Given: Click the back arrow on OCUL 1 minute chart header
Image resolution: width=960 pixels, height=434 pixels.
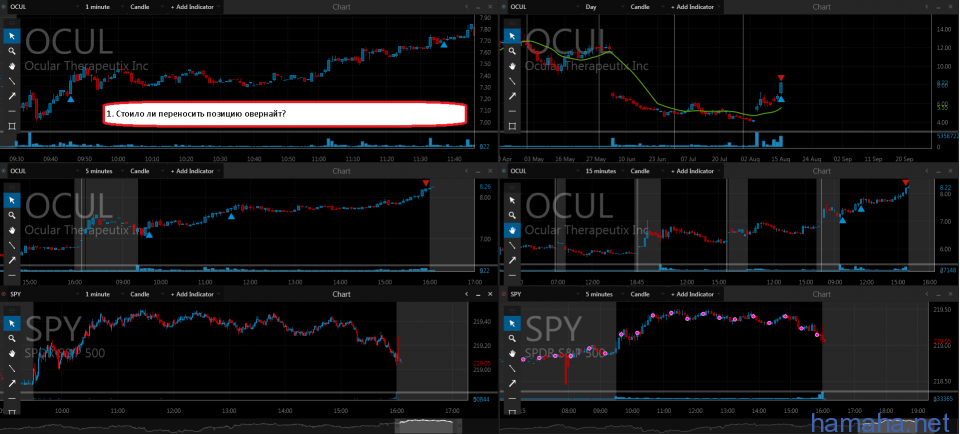Looking at the screenshot, I should pos(468,7).
